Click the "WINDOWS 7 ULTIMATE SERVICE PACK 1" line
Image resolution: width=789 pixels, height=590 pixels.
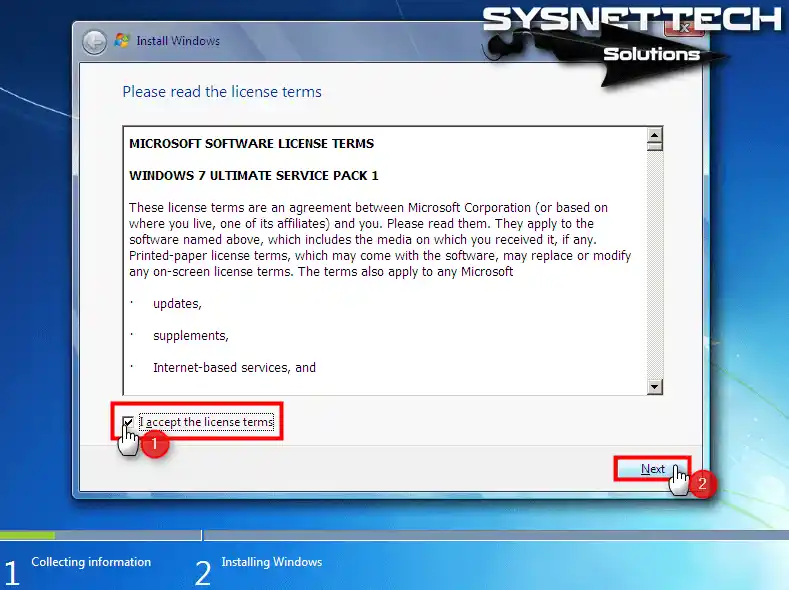(x=253, y=176)
